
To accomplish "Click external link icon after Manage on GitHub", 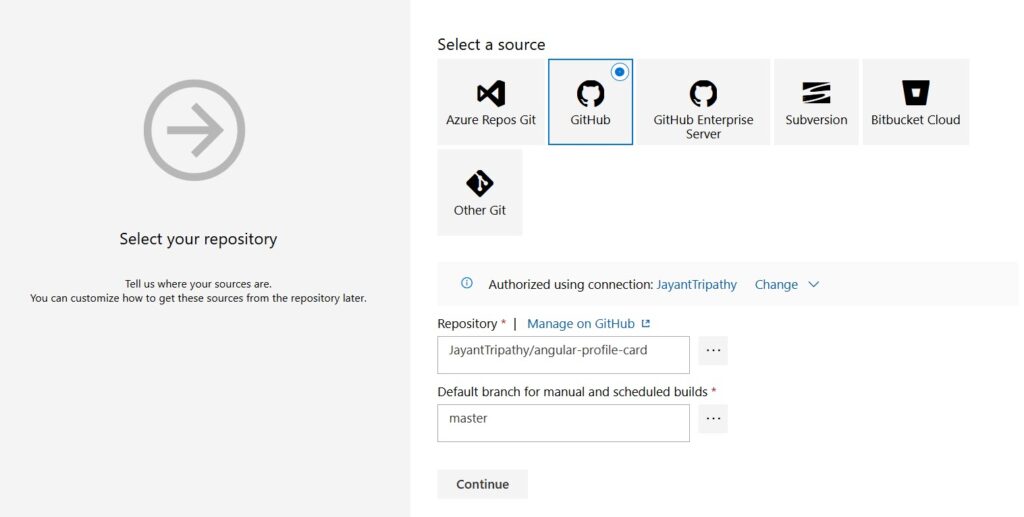I will click(x=646, y=323).
